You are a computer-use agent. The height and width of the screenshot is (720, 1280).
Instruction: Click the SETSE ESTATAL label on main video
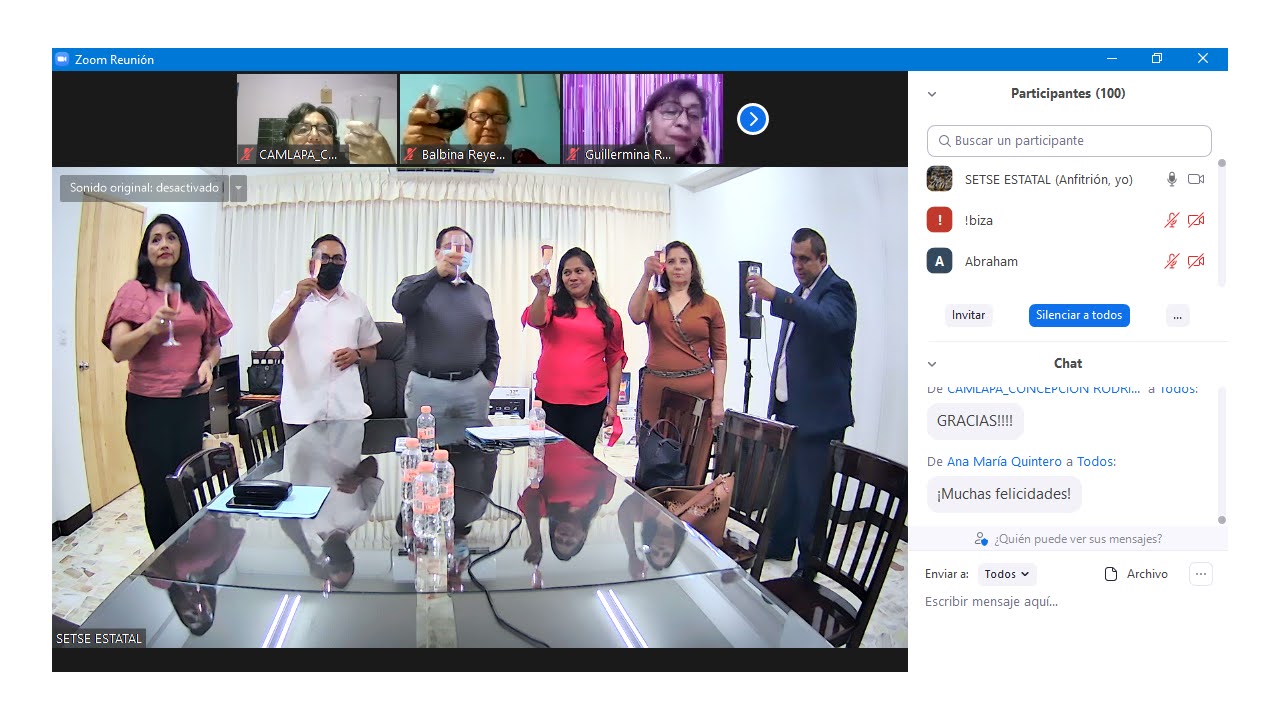(99, 638)
